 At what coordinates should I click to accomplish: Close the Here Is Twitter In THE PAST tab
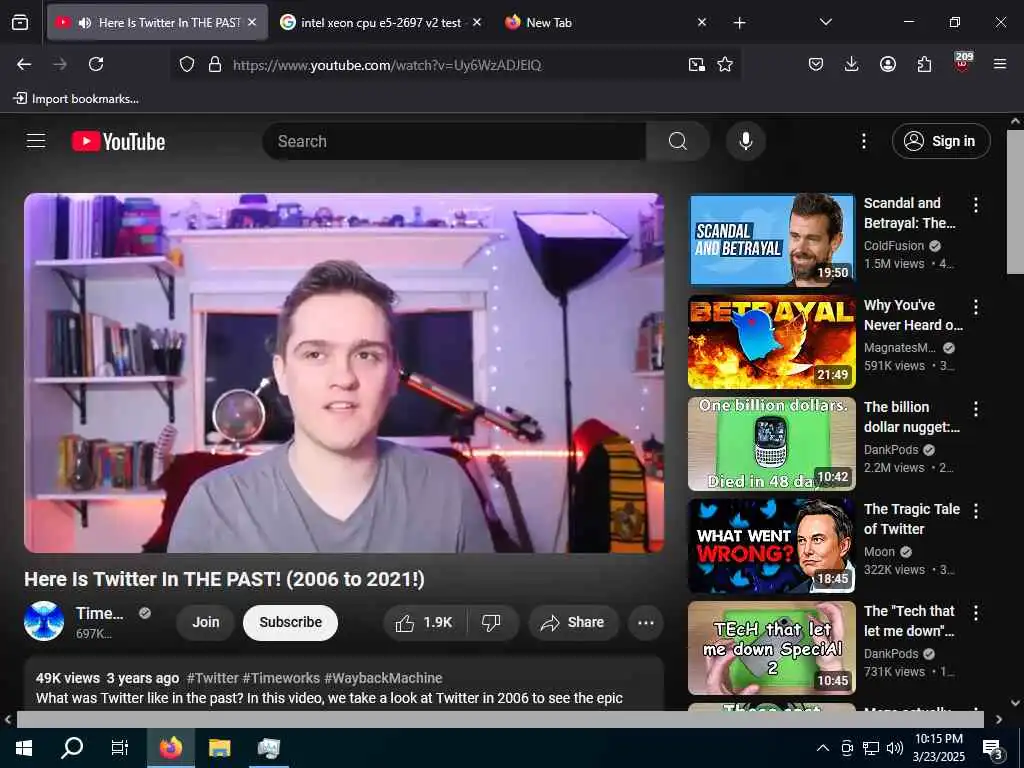point(252,22)
